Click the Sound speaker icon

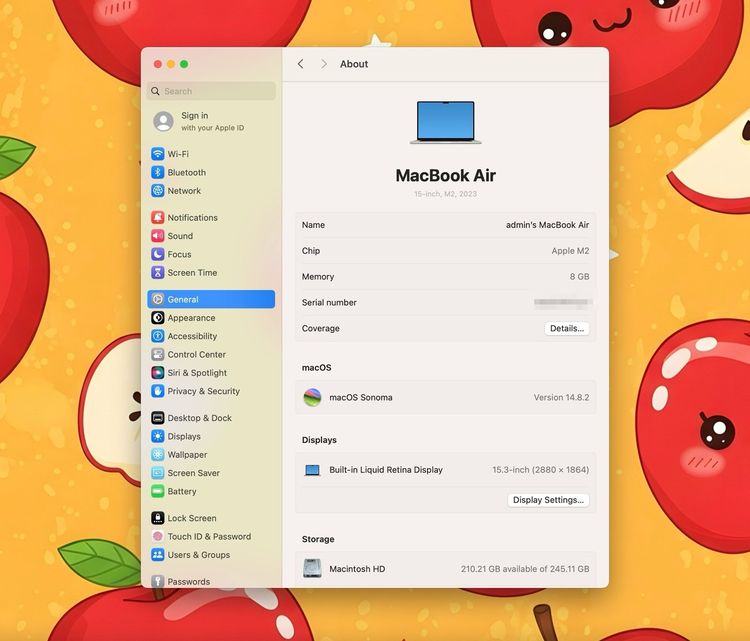point(157,236)
